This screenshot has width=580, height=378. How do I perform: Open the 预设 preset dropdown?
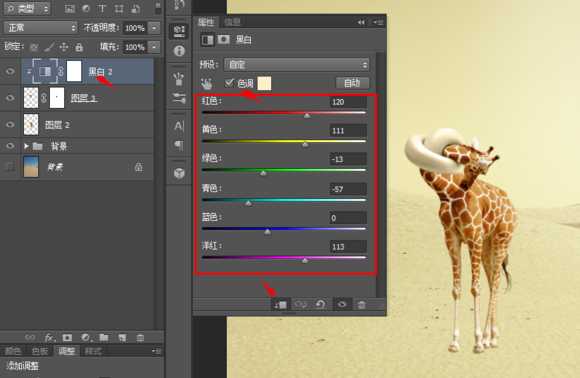coord(296,65)
